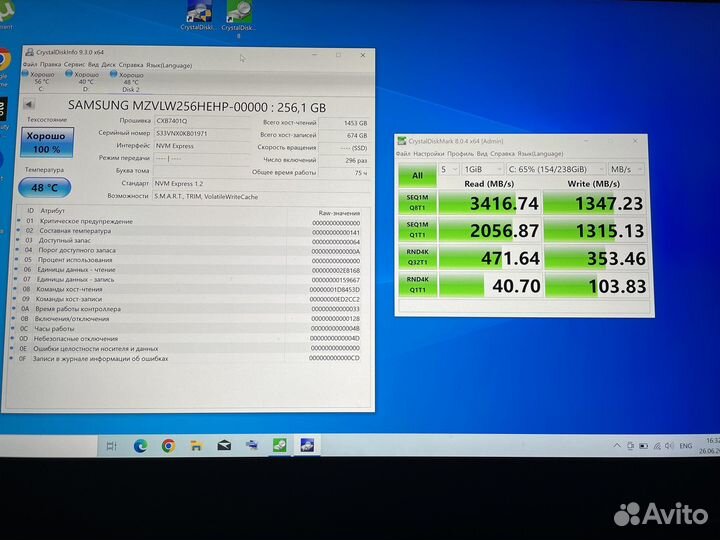Image resolution: width=720 pixels, height=540 pixels.
Task: Open Правка menu in CrystalDiskInfo
Action: pos(51,65)
